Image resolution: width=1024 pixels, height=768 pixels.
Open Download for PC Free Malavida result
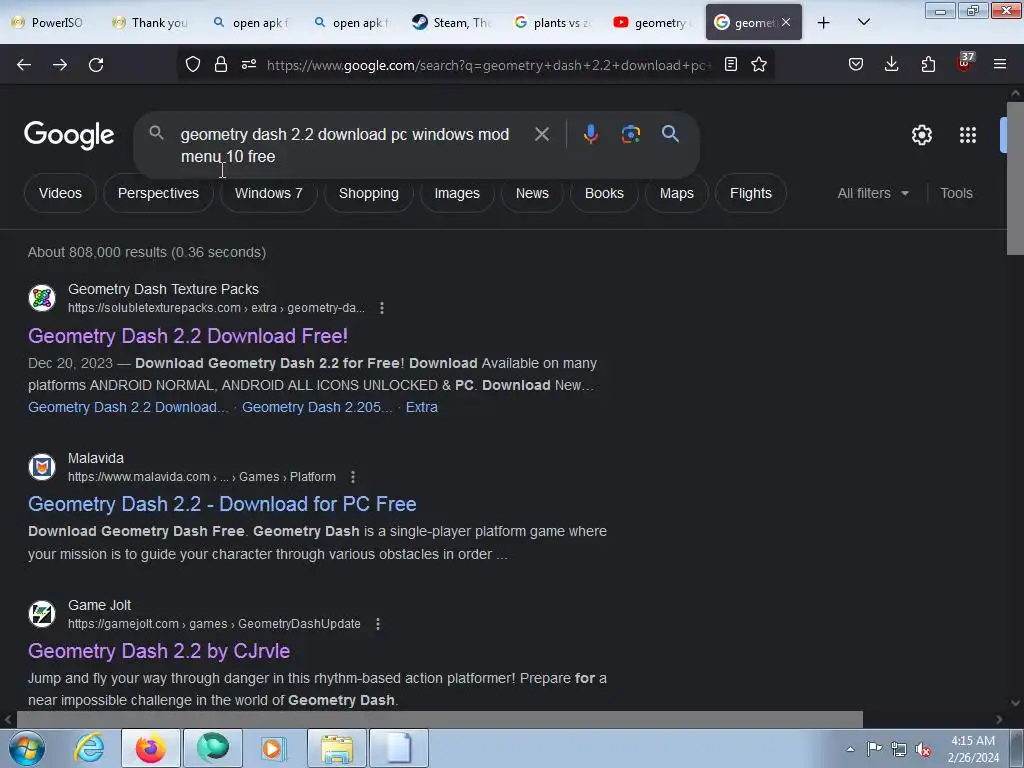[222, 504]
